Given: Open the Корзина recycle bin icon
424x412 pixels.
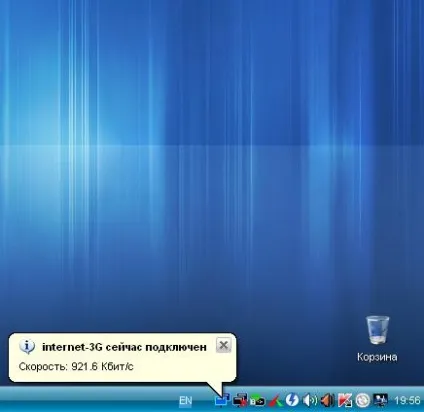Looking at the screenshot, I should click(x=377, y=330).
